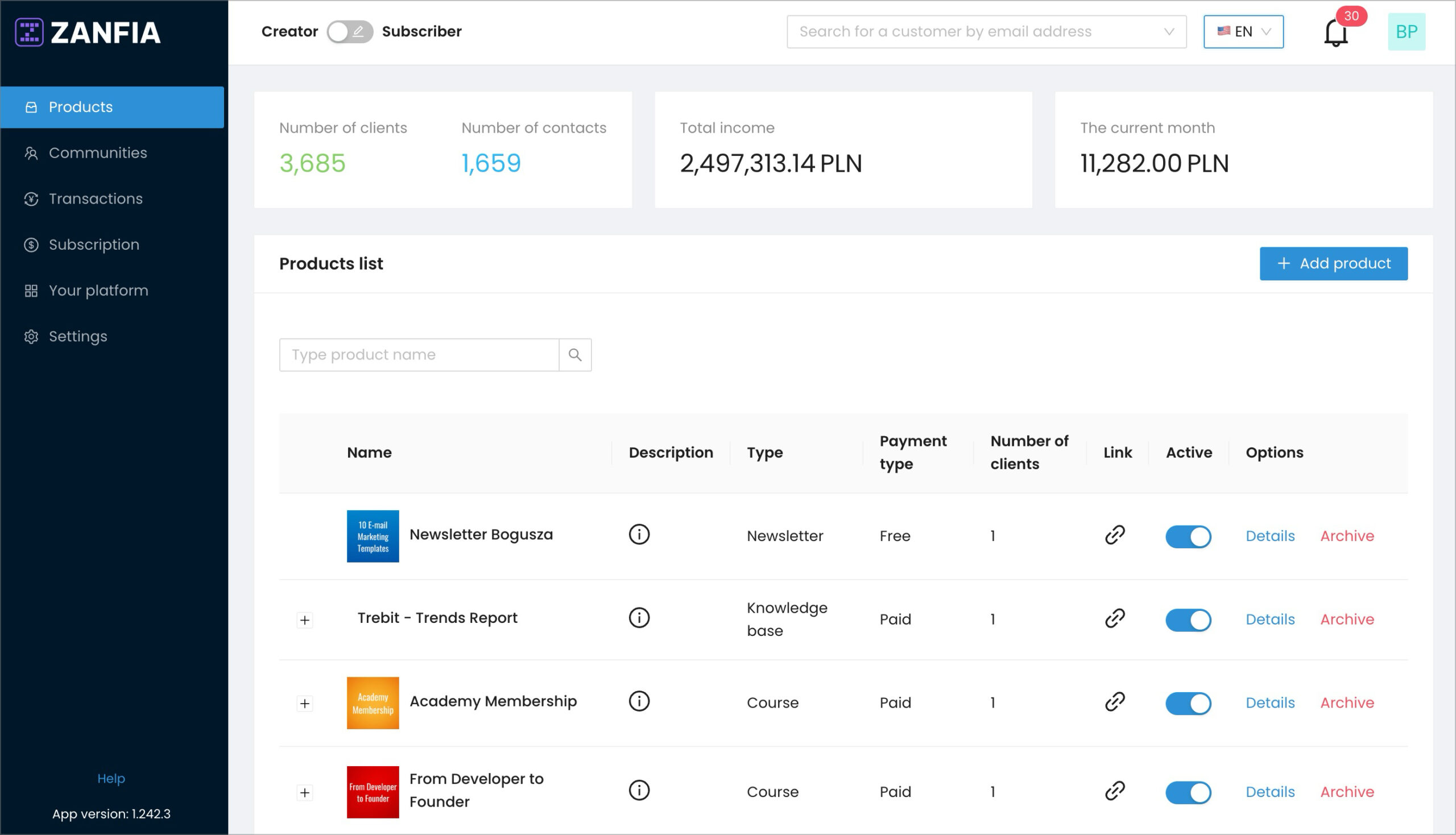
Task: Expand the Trebit - Trends Report row
Action: pyautogui.click(x=304, y=620)
